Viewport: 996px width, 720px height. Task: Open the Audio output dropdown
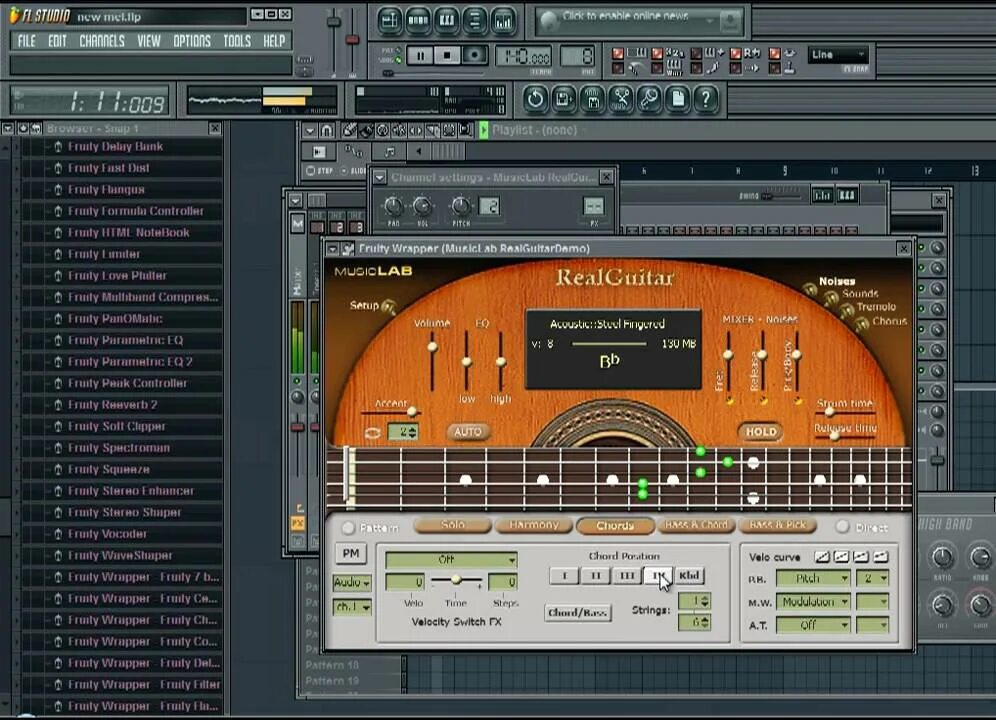click(352, 582)
